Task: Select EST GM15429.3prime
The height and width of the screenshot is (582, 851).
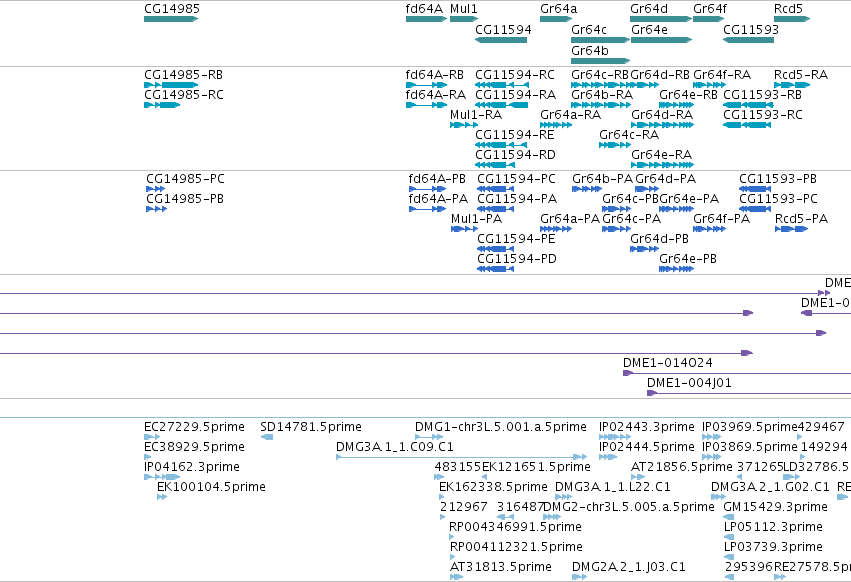Action: click(728, 517)
